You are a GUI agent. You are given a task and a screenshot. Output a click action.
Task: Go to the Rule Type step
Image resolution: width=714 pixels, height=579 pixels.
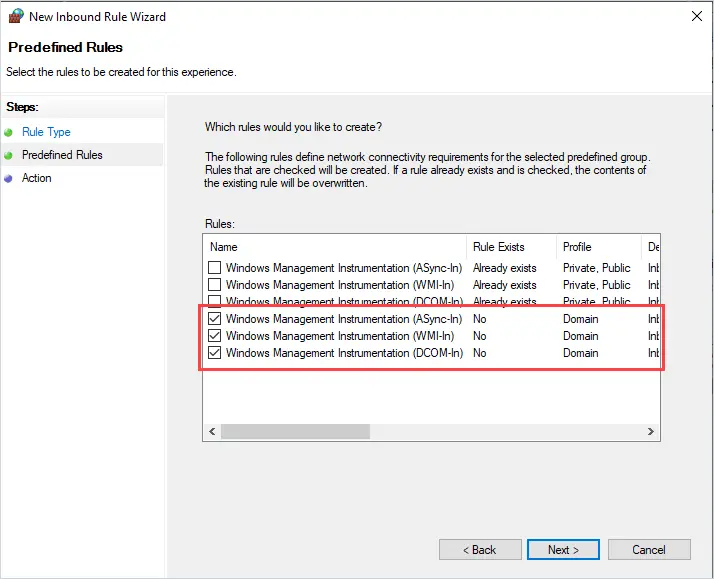click(x=46, y=132)
